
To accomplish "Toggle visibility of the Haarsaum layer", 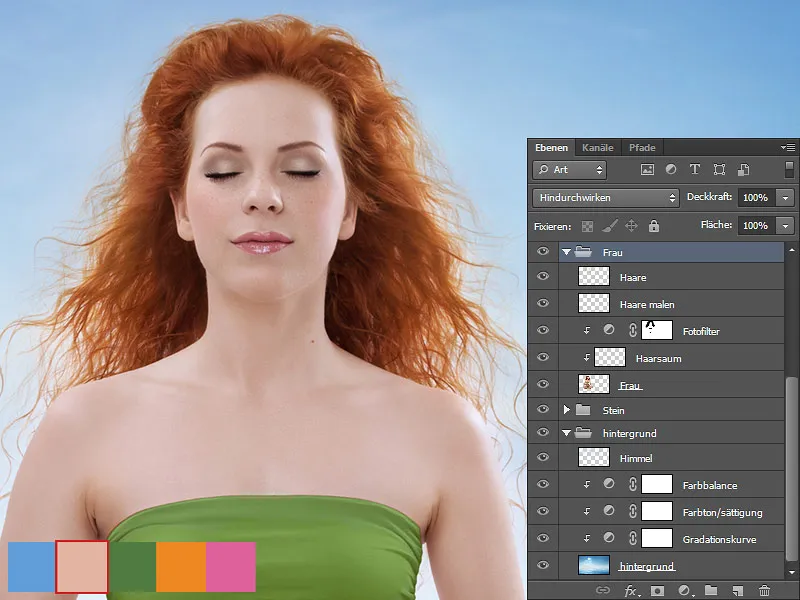I will (543, 357).
